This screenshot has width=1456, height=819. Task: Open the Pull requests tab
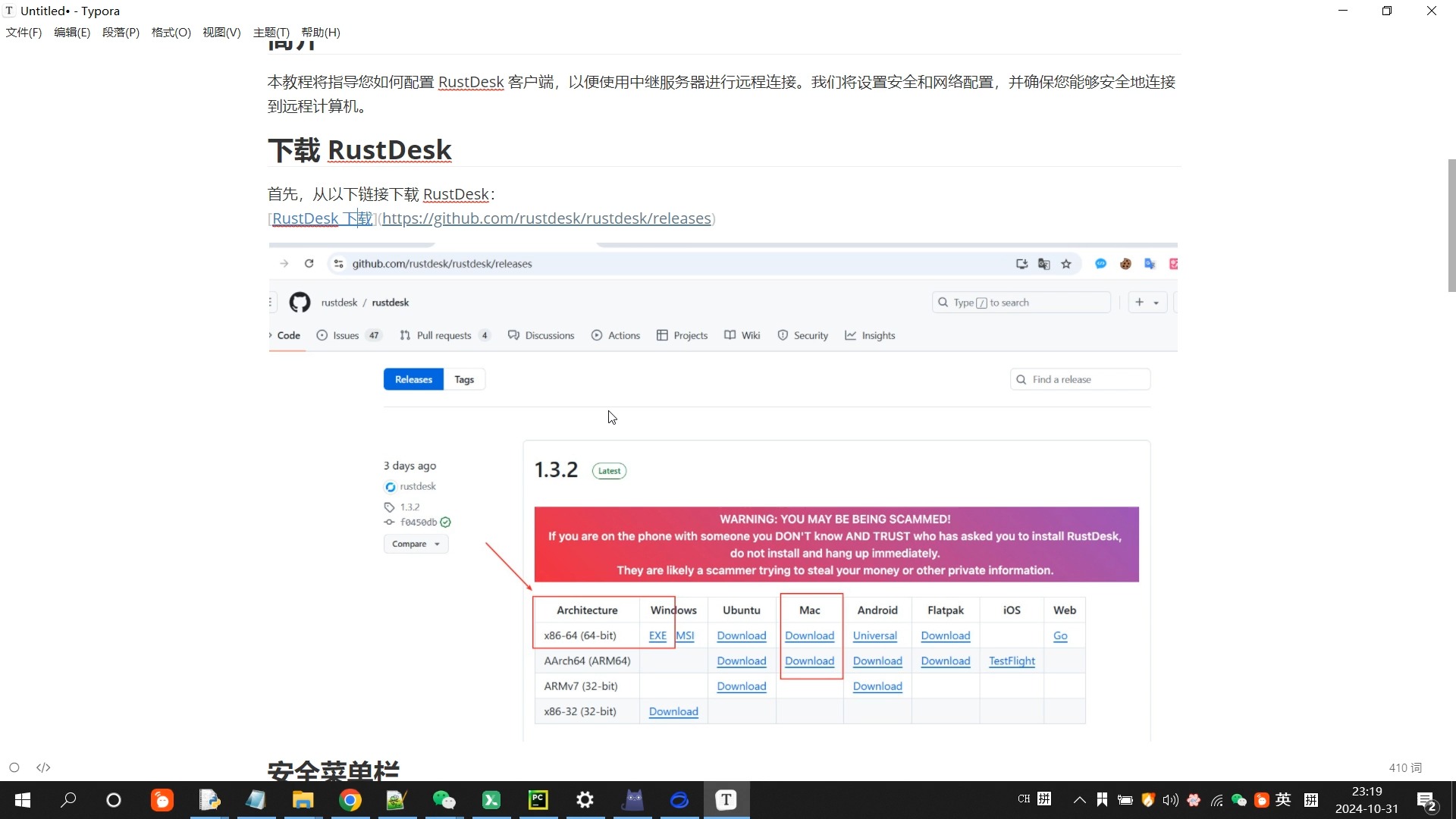tap(445, 335)
